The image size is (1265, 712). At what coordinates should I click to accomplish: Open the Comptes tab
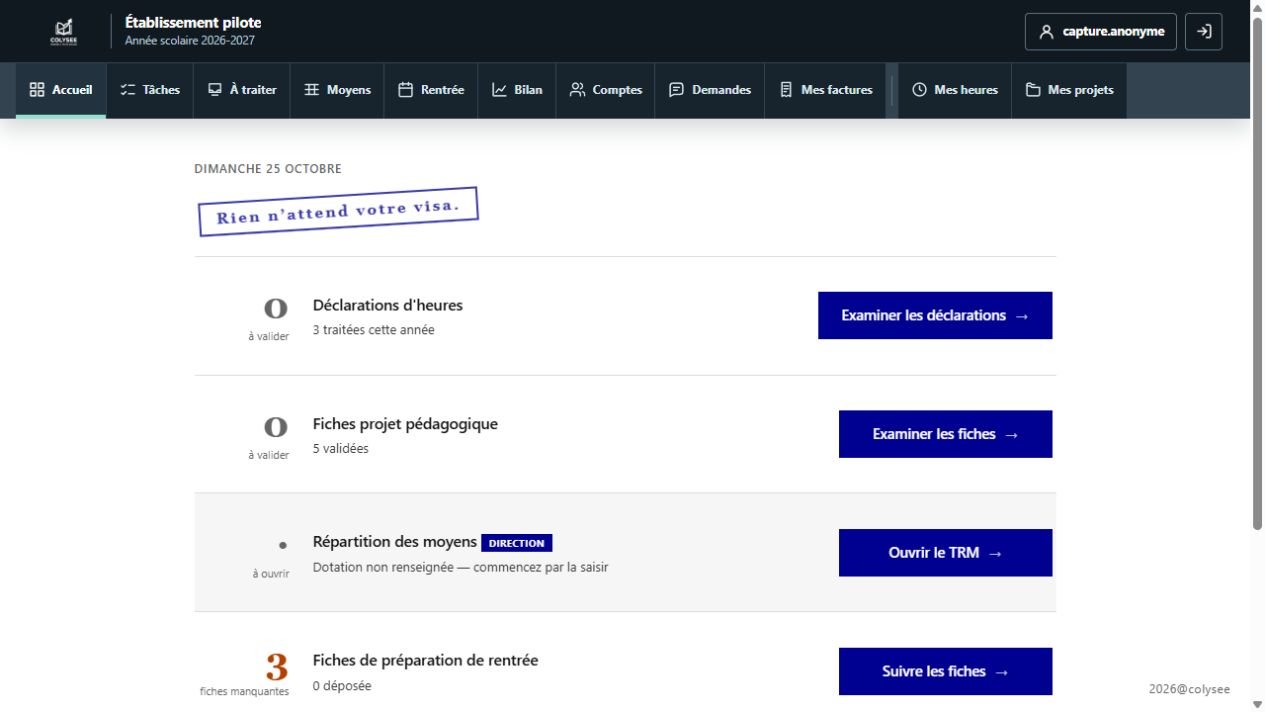[606, 90]
